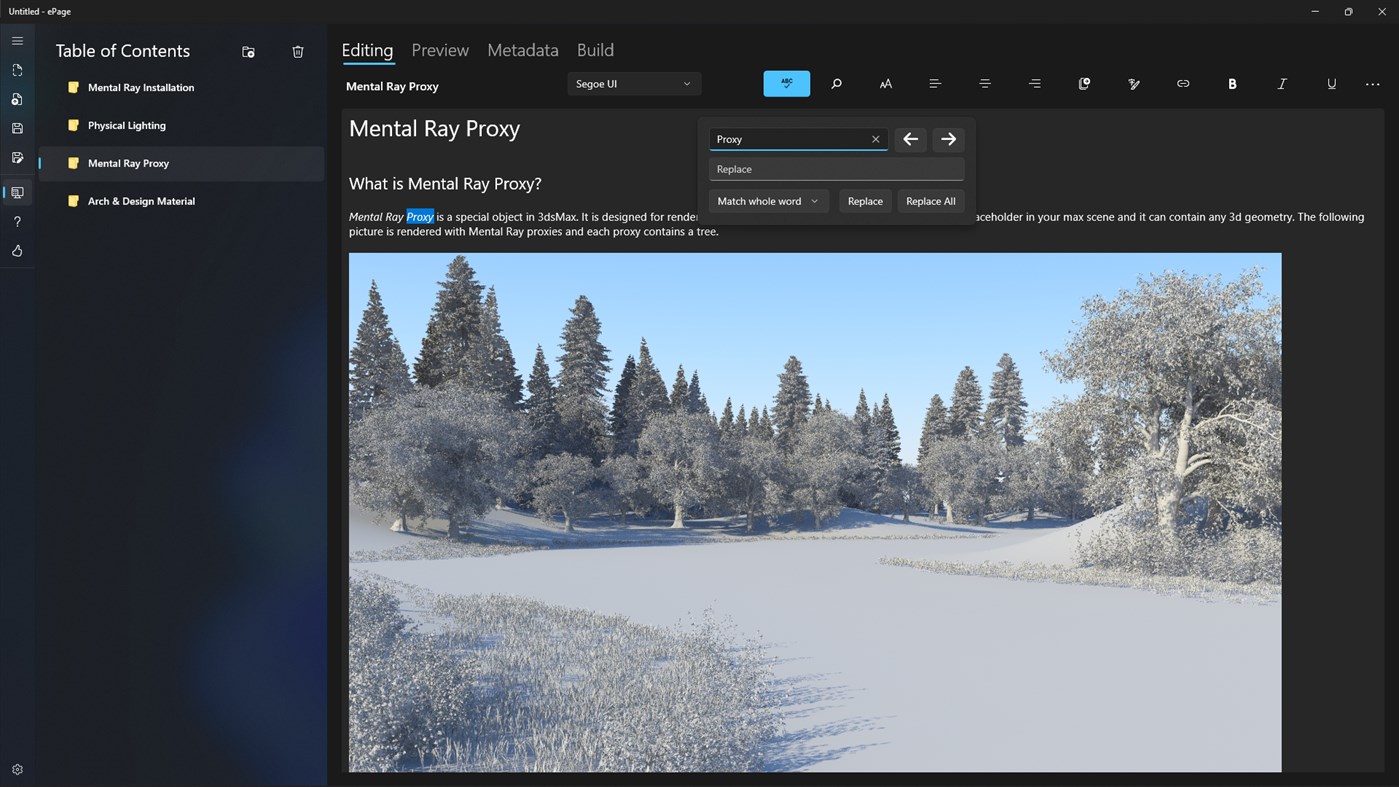Select the center align option
This screenshot has width=1399, height=787.
click(x=985, y=84)
